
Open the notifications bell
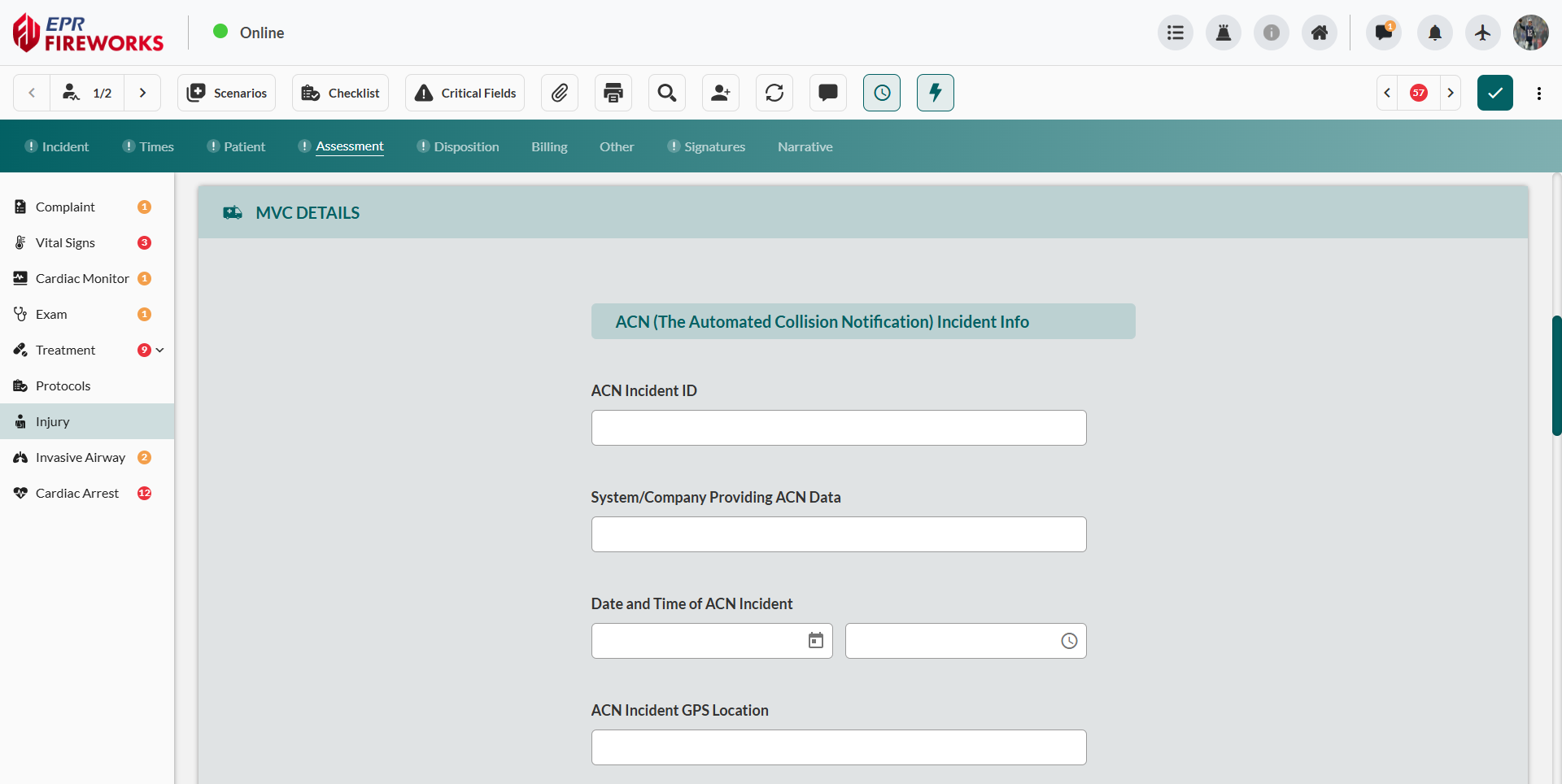(1434, 33)
